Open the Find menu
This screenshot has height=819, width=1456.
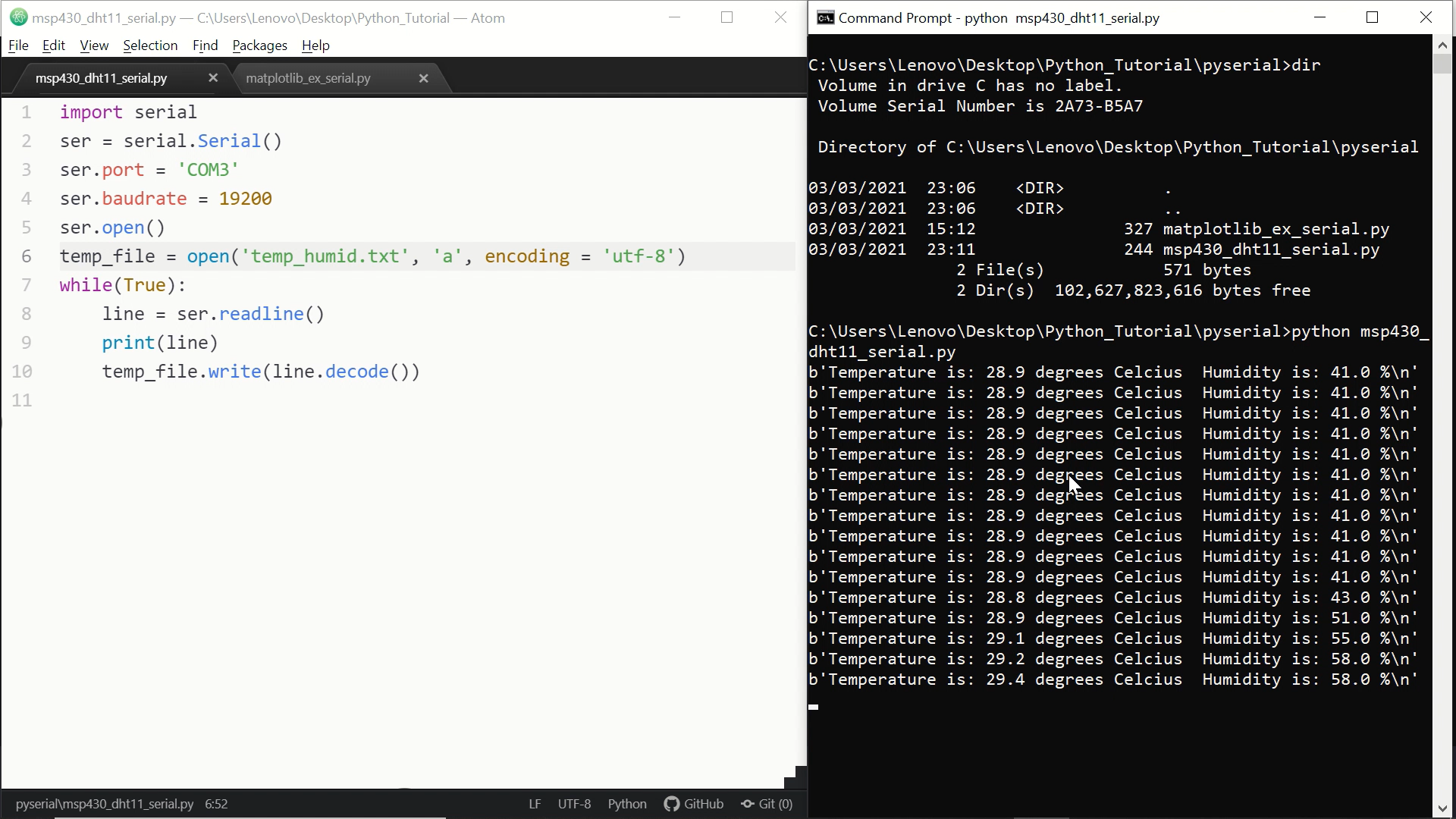(x=205, y=45)
